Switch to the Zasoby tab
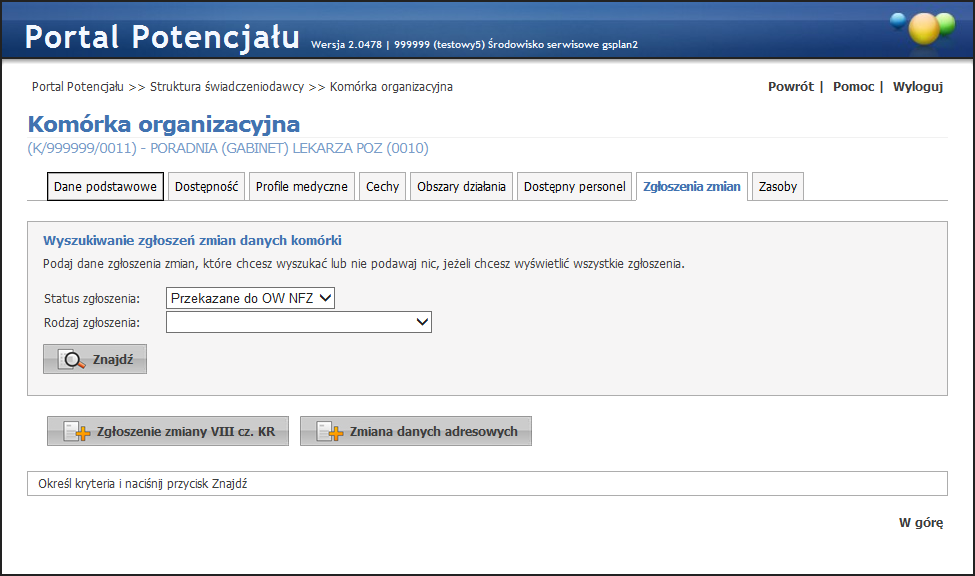 [x=778, y=187]
